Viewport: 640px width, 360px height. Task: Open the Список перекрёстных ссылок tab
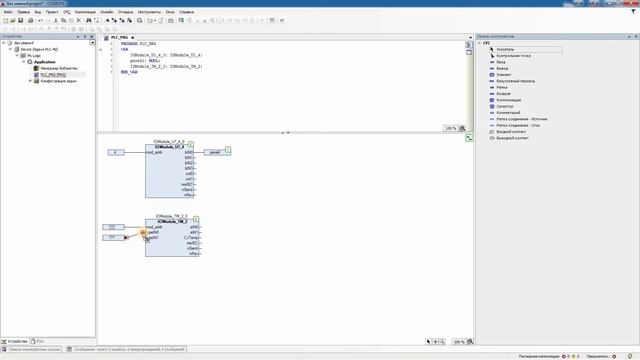31,349
